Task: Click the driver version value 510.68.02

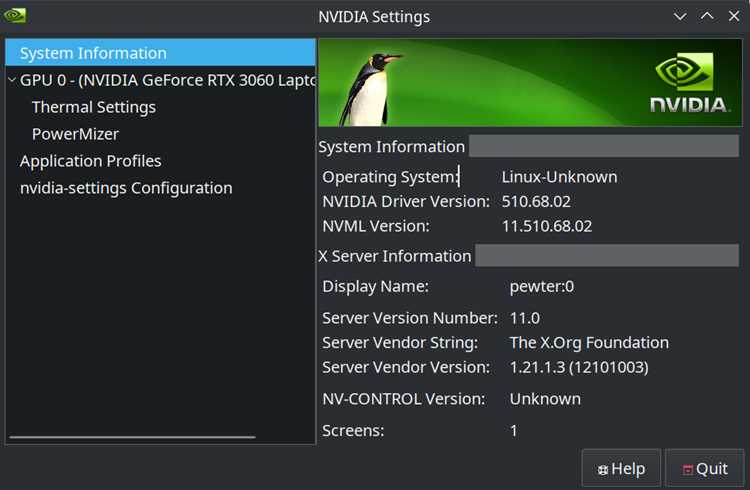Action: [x=536, y=201]
